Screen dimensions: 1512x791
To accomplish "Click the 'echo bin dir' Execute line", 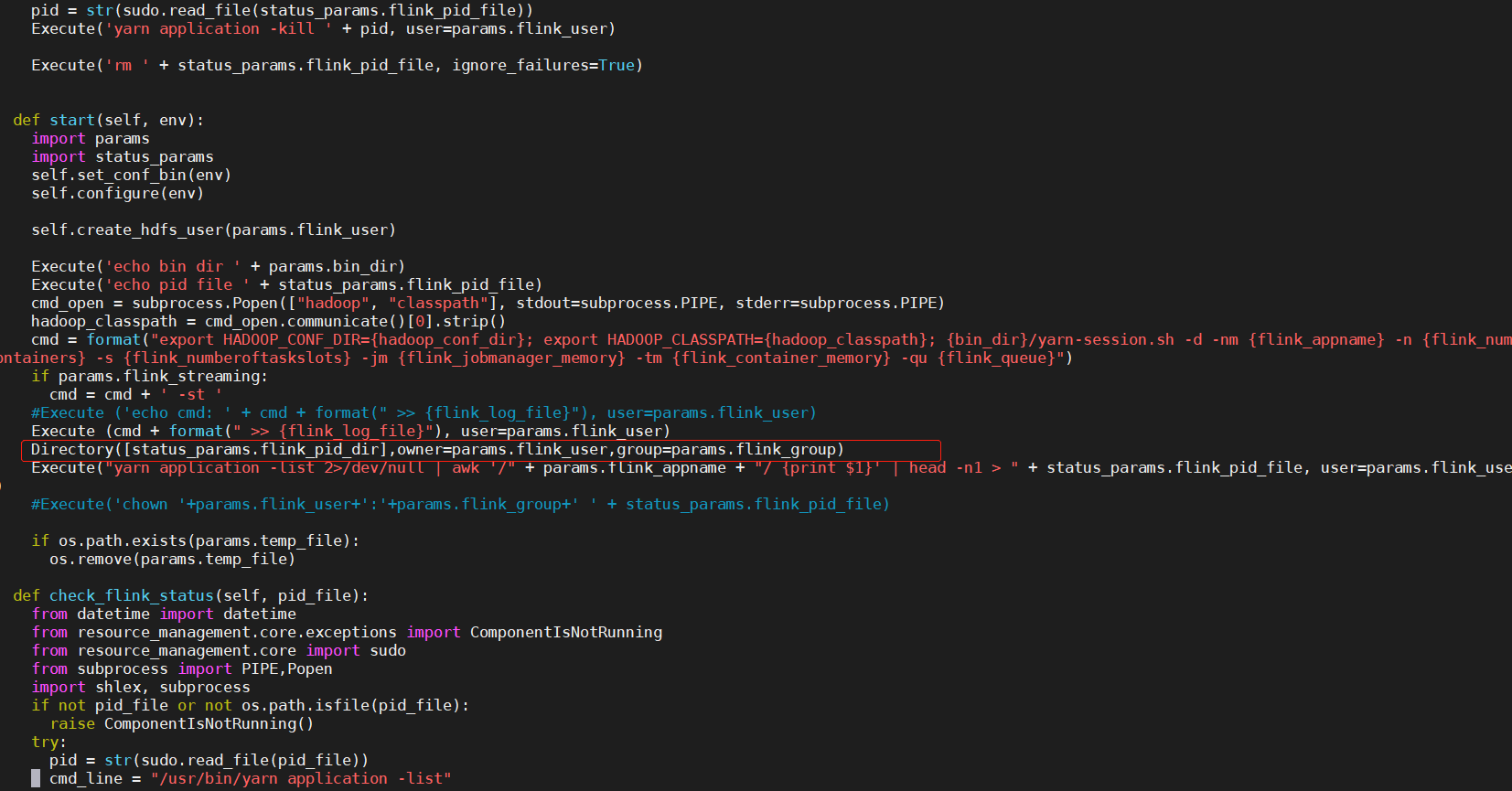I will (218, 266).
